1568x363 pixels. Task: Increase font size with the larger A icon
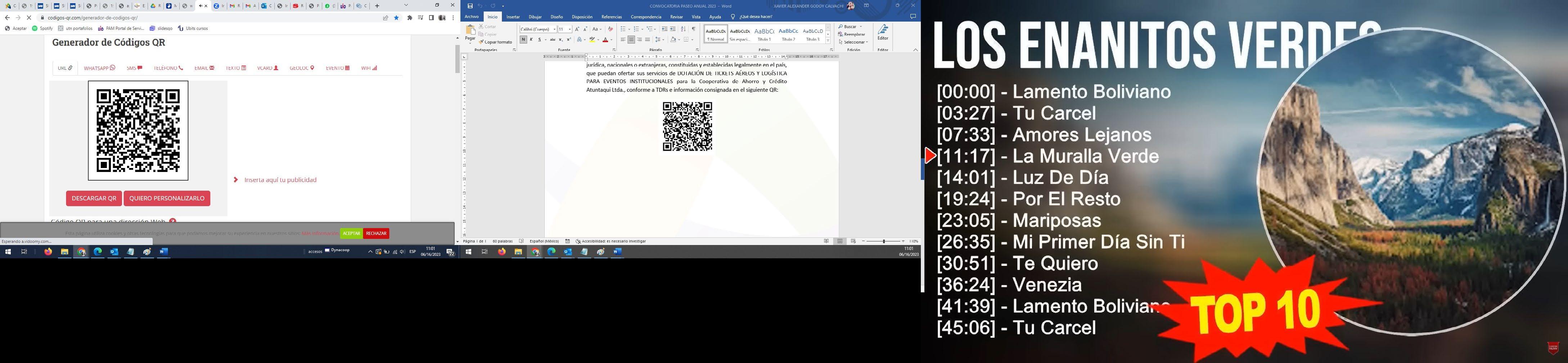(x=577, y=29)
